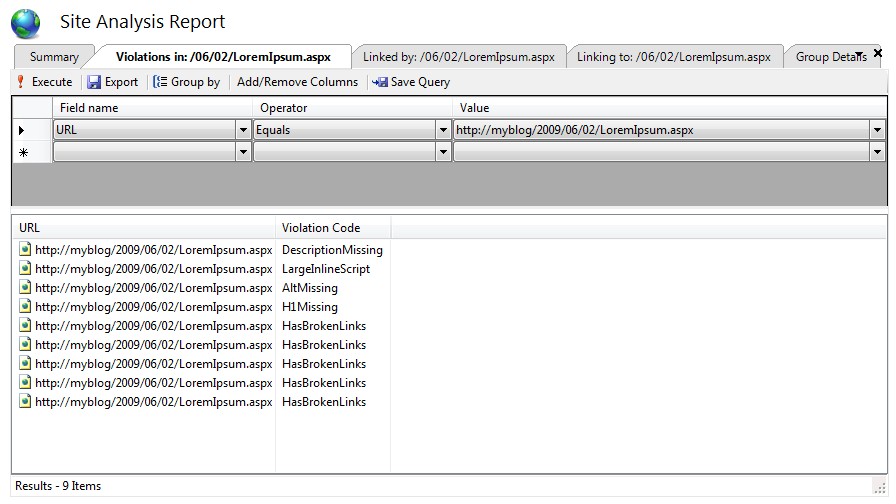Click the Site Analysis globe icon

tap(26, 23)
